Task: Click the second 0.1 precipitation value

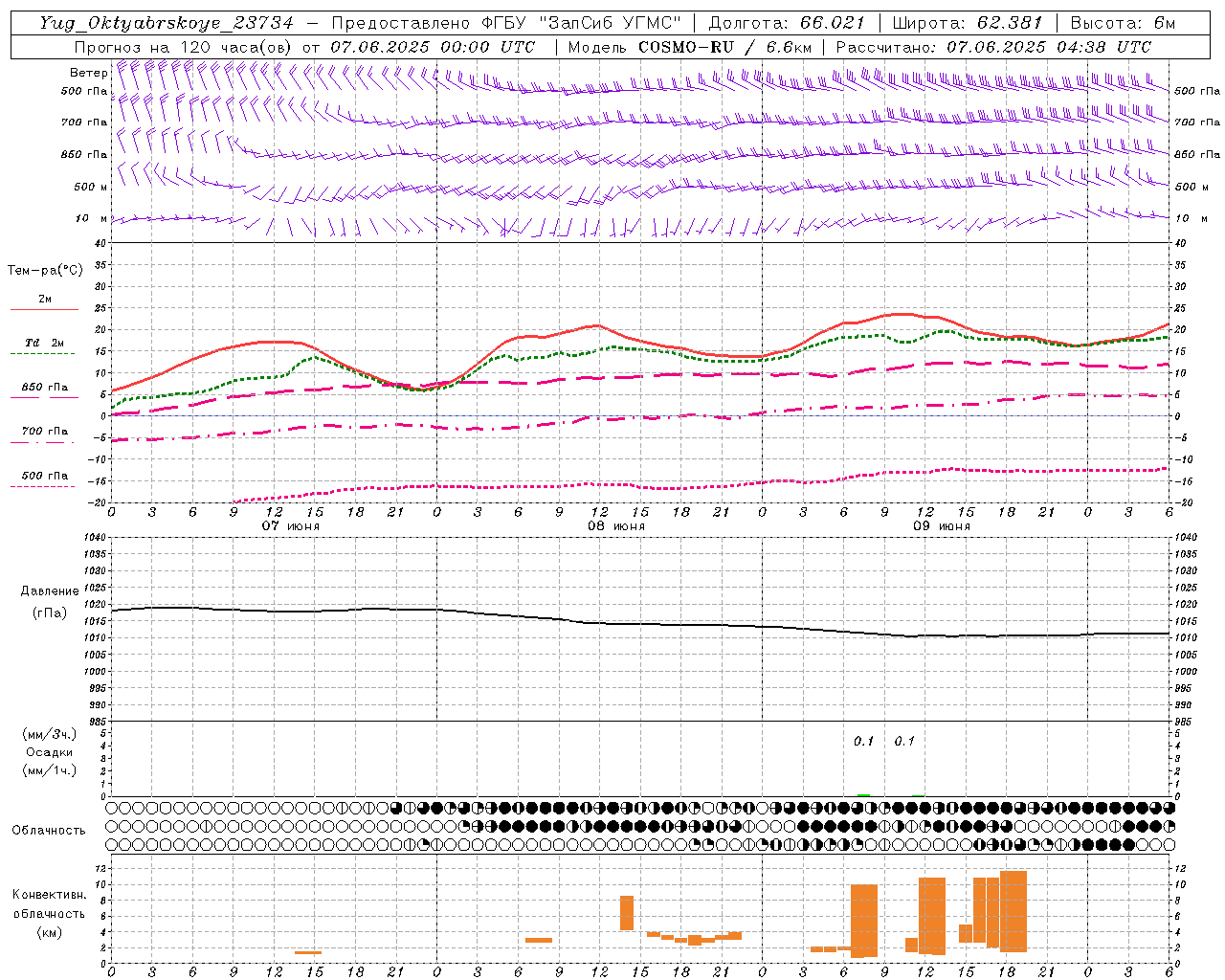Action: (x=904, y=741)
